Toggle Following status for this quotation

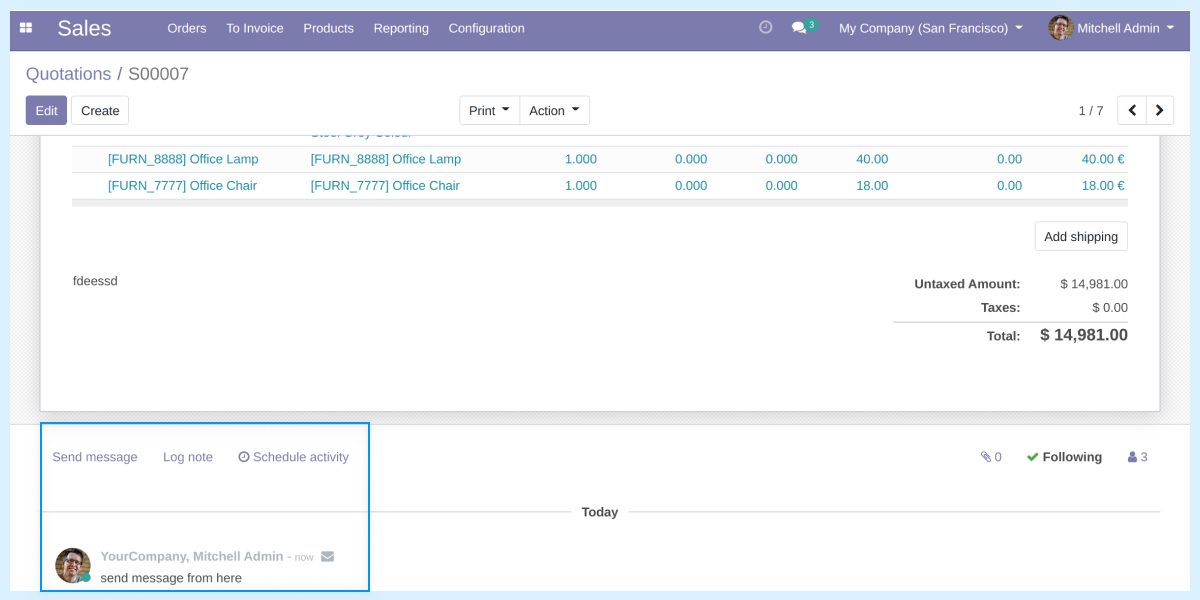click(x=1064, y=457)
